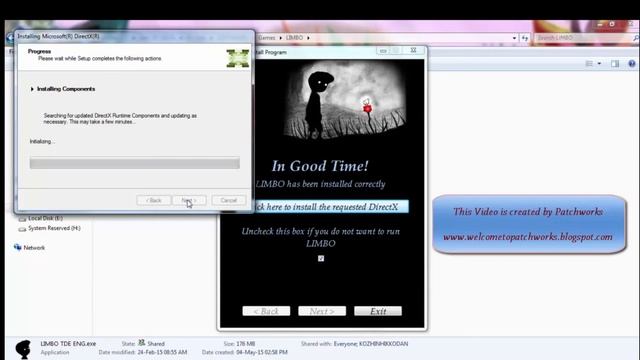The width and height of the screenshot is (640, 360).
Task: Select Network in Explorer sidebar
Action: click(x=34, y=248)
